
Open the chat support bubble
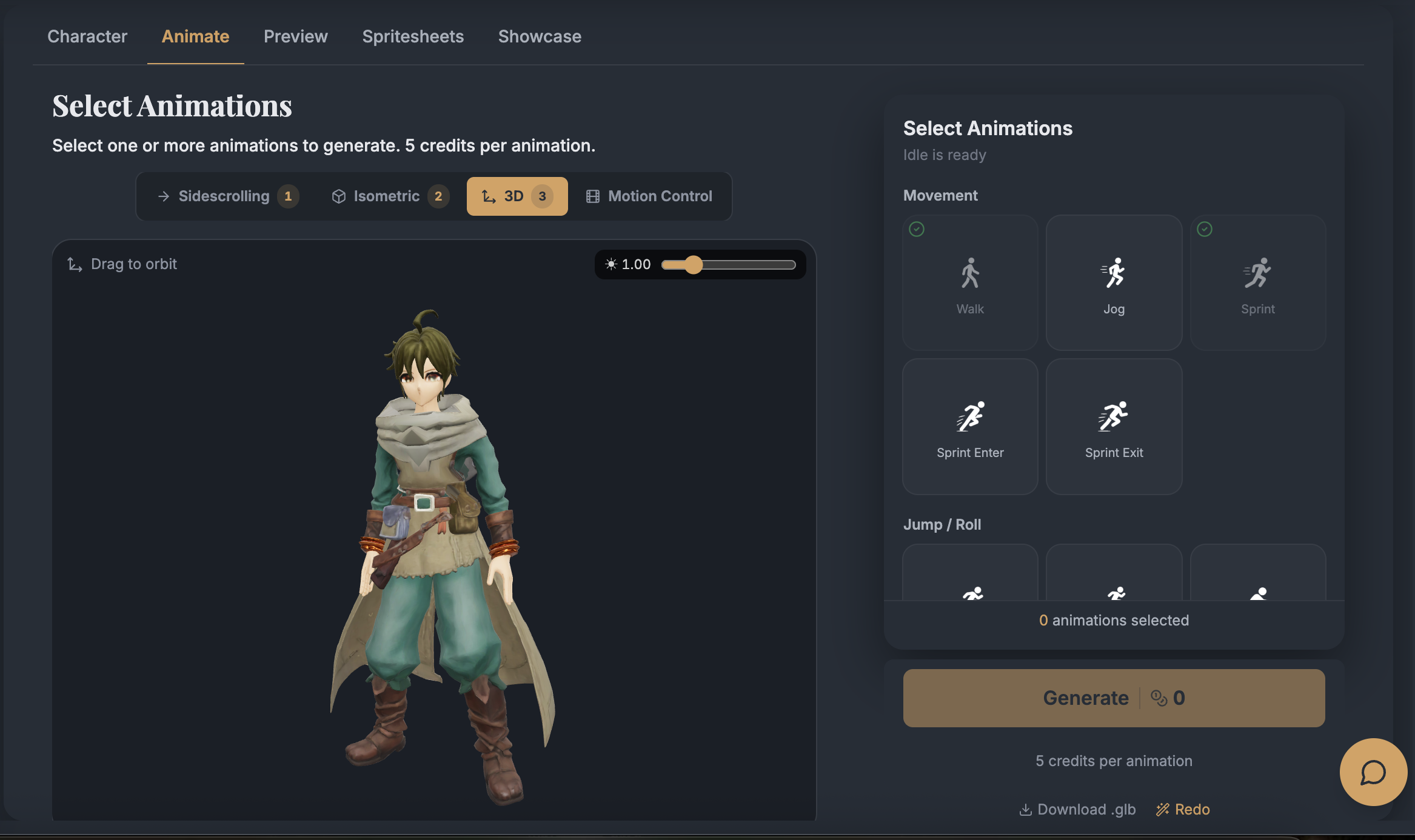tap(1373, 772)
